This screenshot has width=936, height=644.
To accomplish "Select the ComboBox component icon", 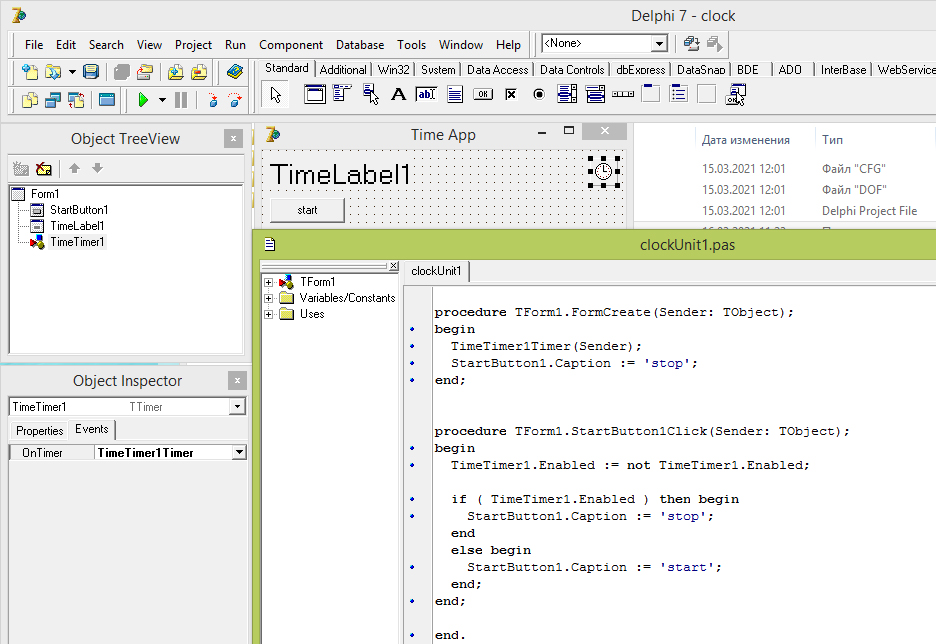I will click(595, 94).
